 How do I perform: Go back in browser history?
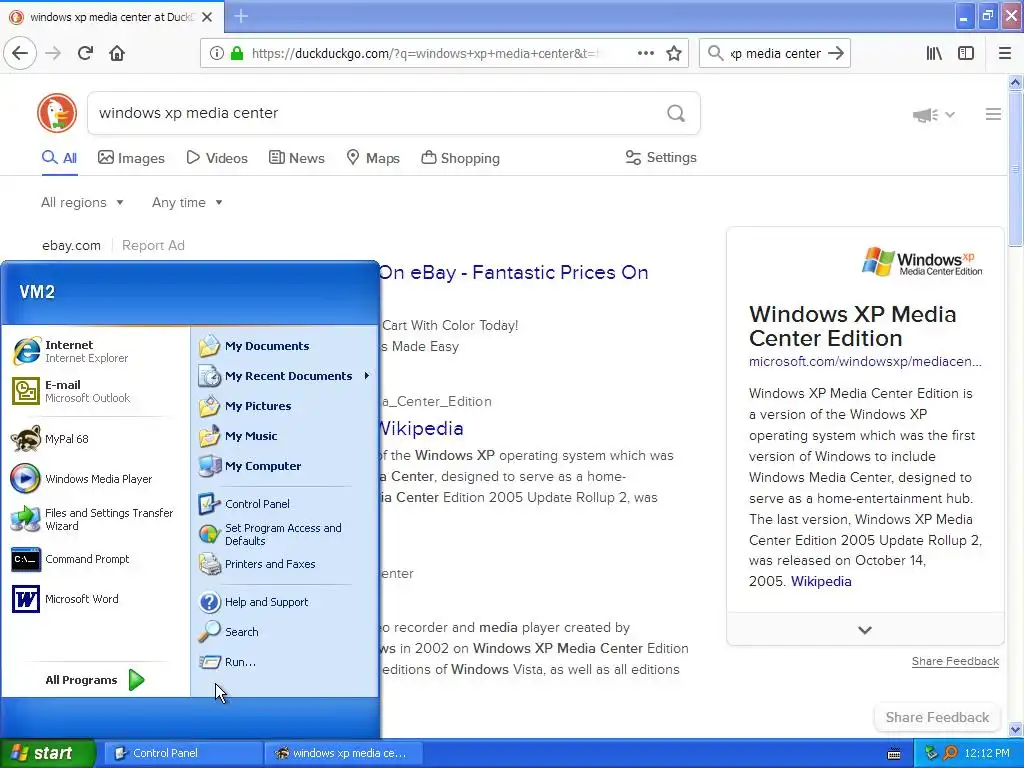(20, 53)
